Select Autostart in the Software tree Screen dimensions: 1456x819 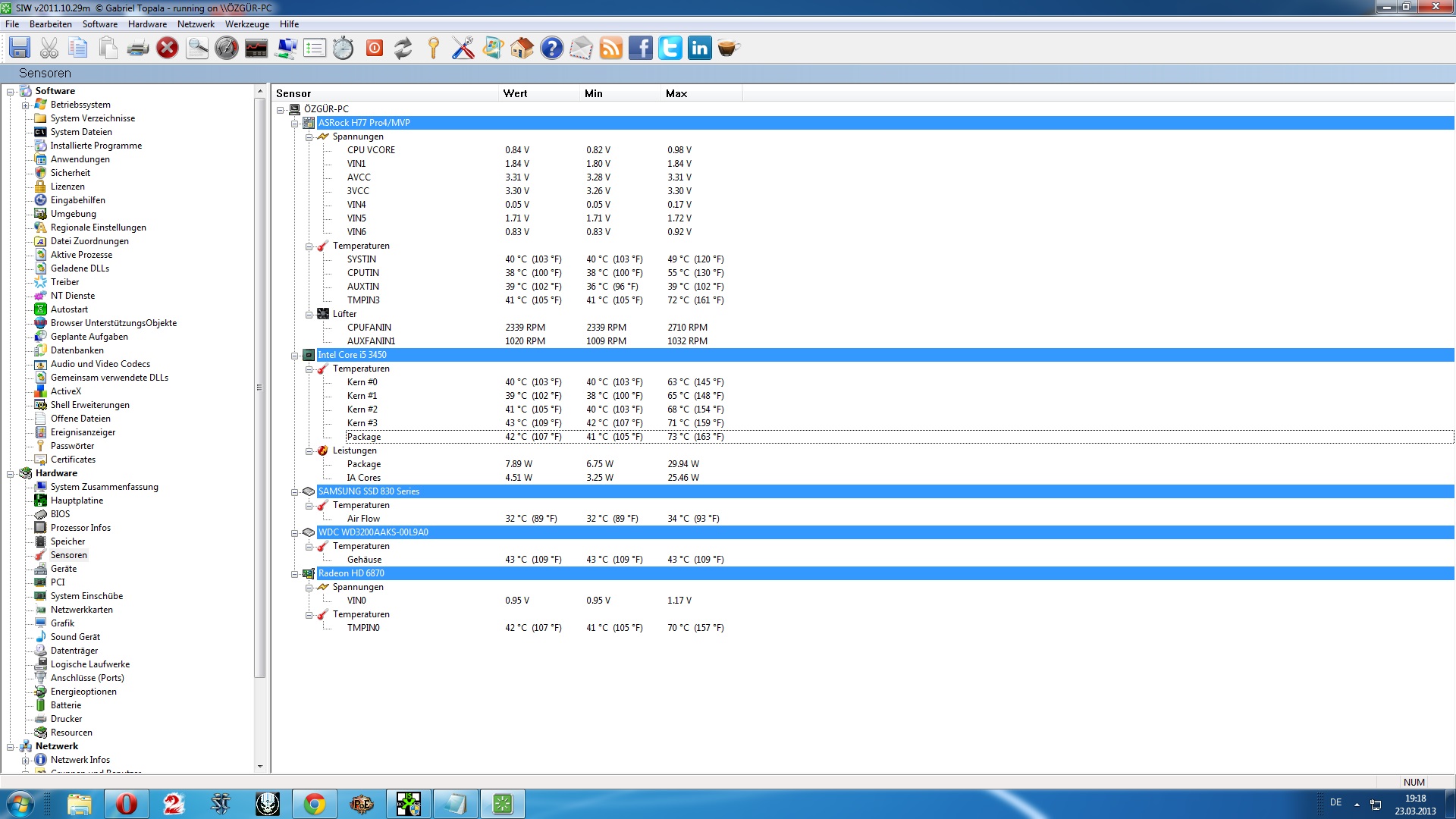[x=69, y=309]
